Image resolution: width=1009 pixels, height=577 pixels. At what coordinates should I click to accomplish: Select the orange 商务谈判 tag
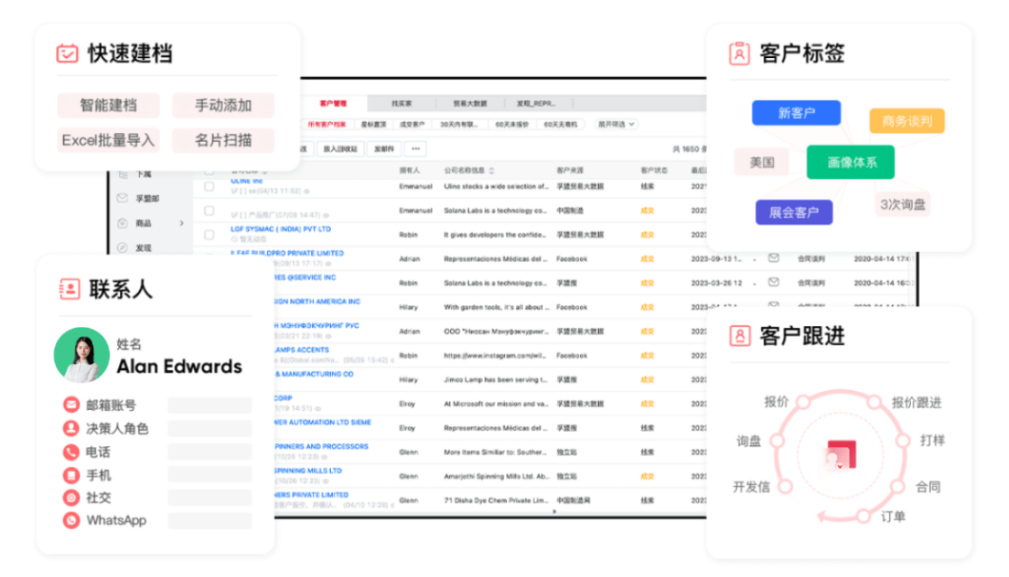pyautogui.click(x=907, y=121)
